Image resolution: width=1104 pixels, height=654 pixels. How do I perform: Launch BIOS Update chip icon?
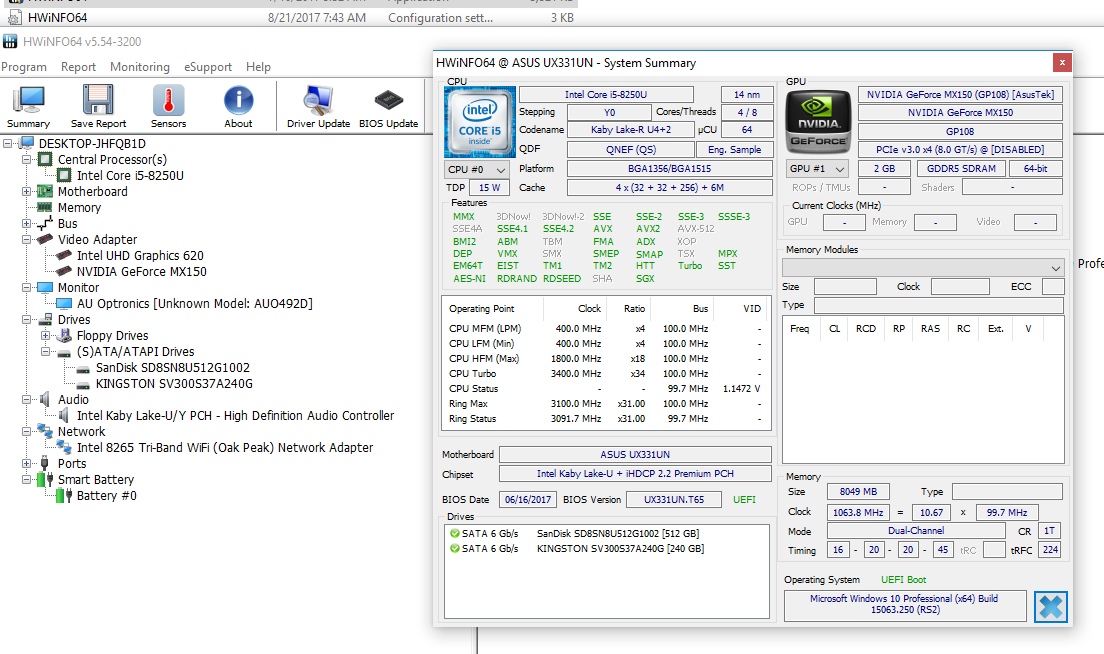point(389,106)
